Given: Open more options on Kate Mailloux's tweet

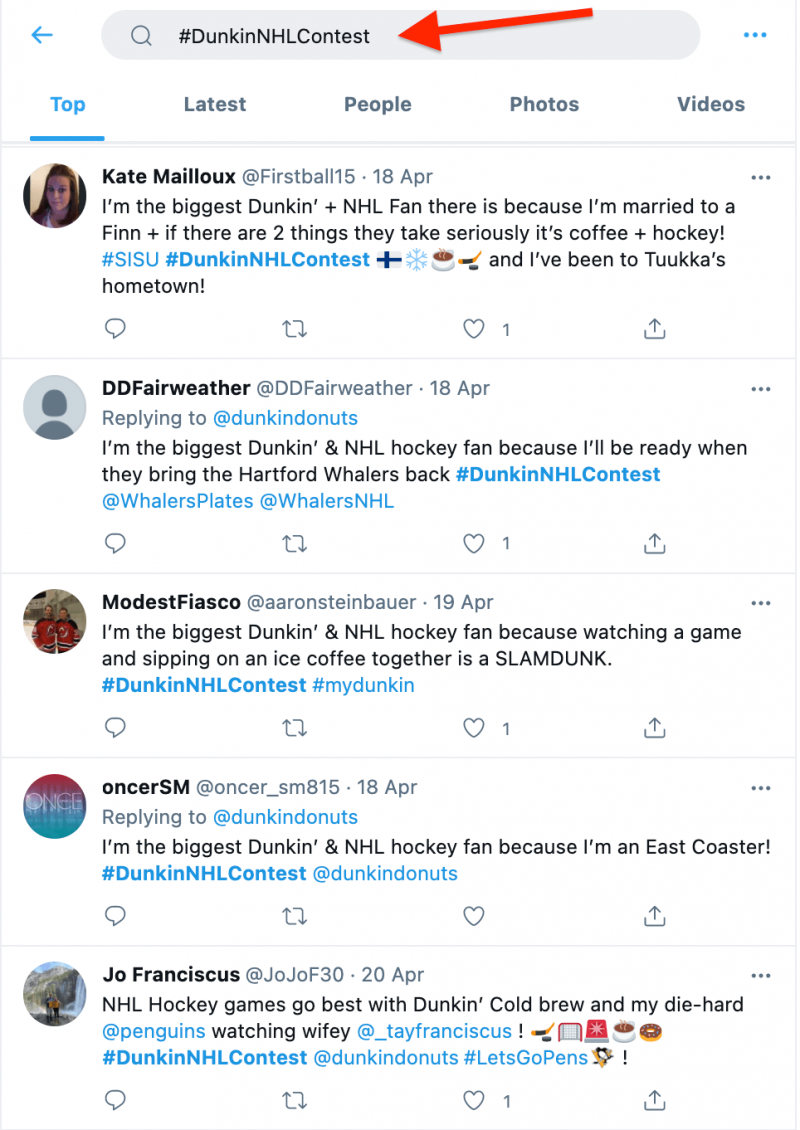Looking at the screenshot, I should tap(760, 177).
